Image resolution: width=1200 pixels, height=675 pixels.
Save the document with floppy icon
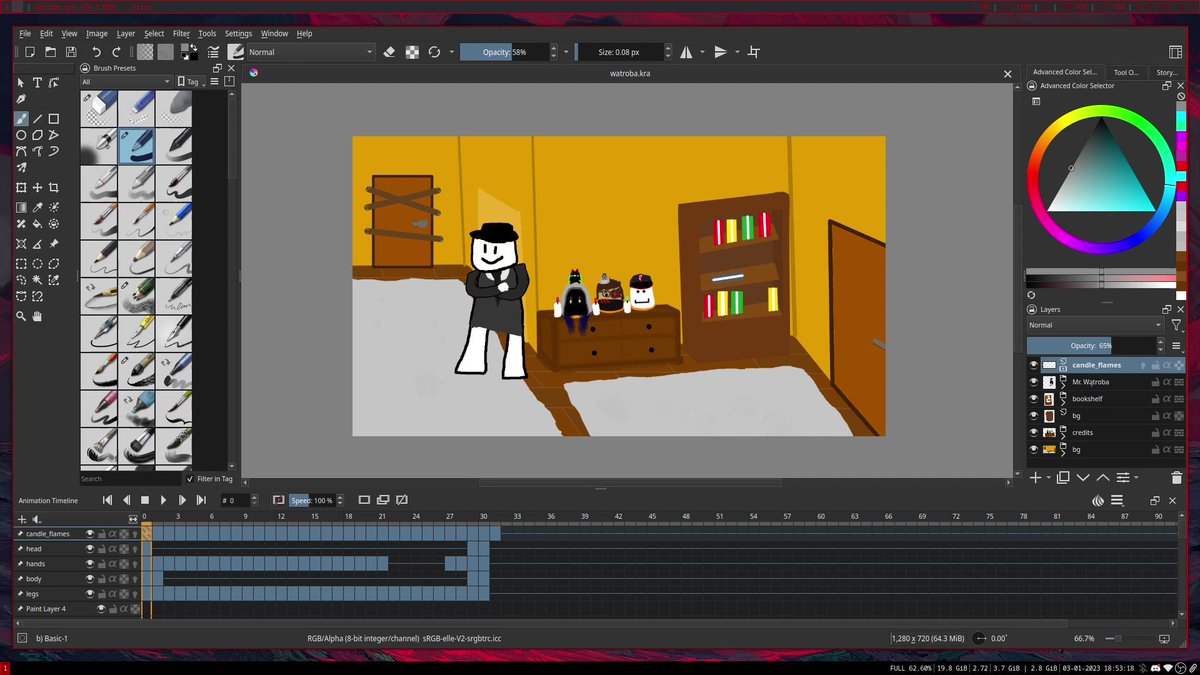71,52
